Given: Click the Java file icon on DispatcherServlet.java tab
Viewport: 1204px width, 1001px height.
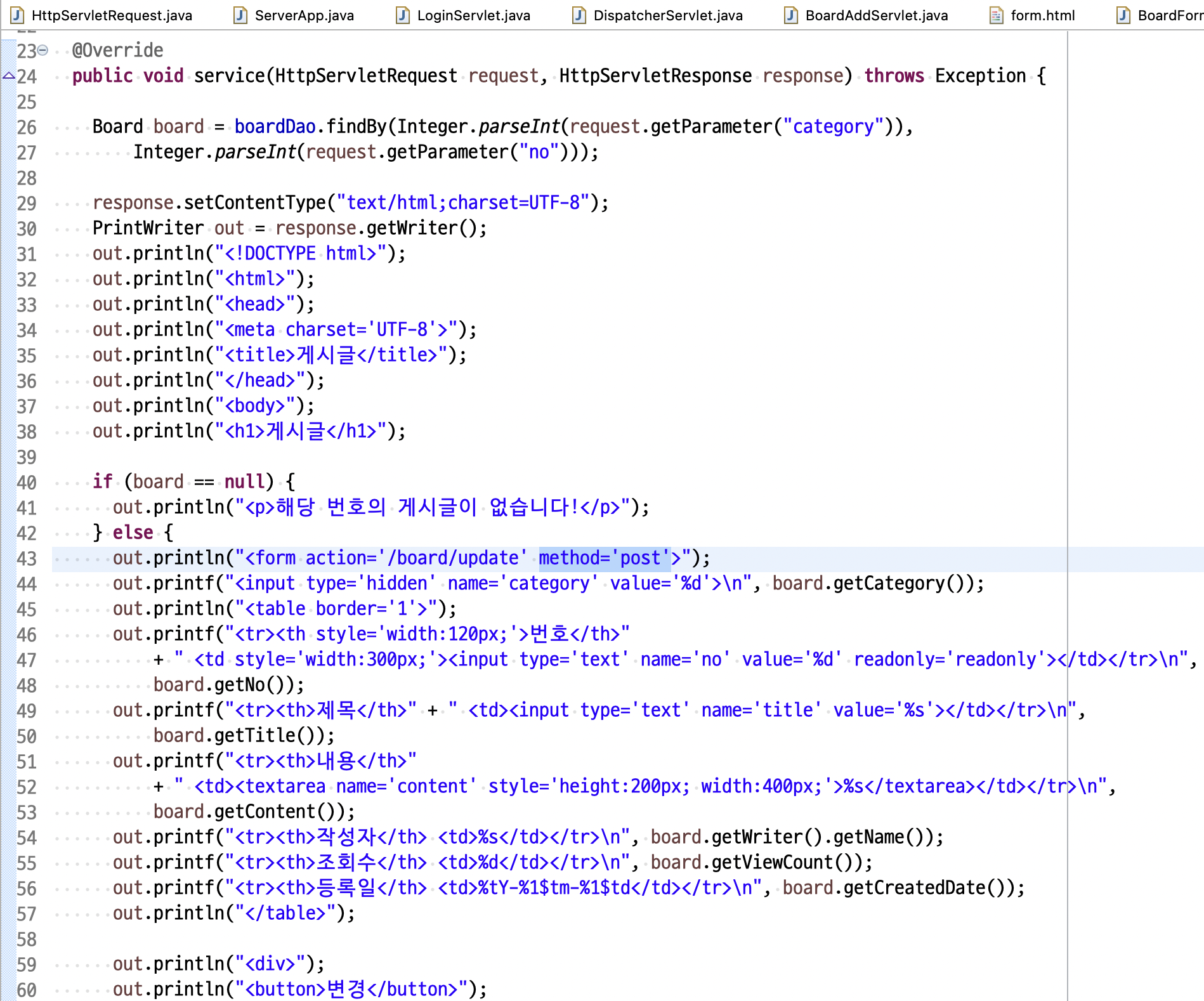Looking at the screenshot, I should coord(579,15).
